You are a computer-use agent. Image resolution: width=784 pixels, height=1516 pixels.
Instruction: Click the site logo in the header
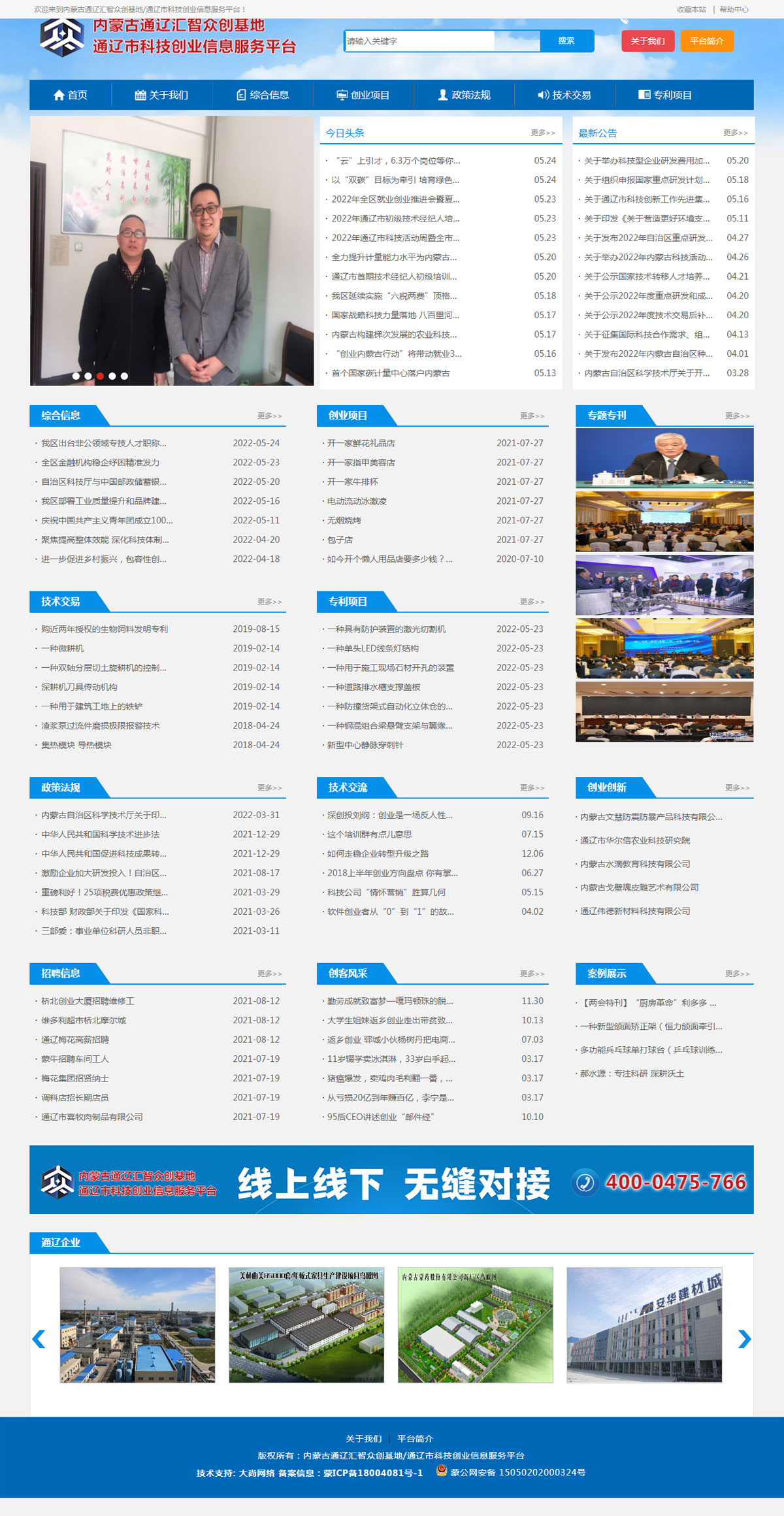pyautogui.click(x=62, y=37)
